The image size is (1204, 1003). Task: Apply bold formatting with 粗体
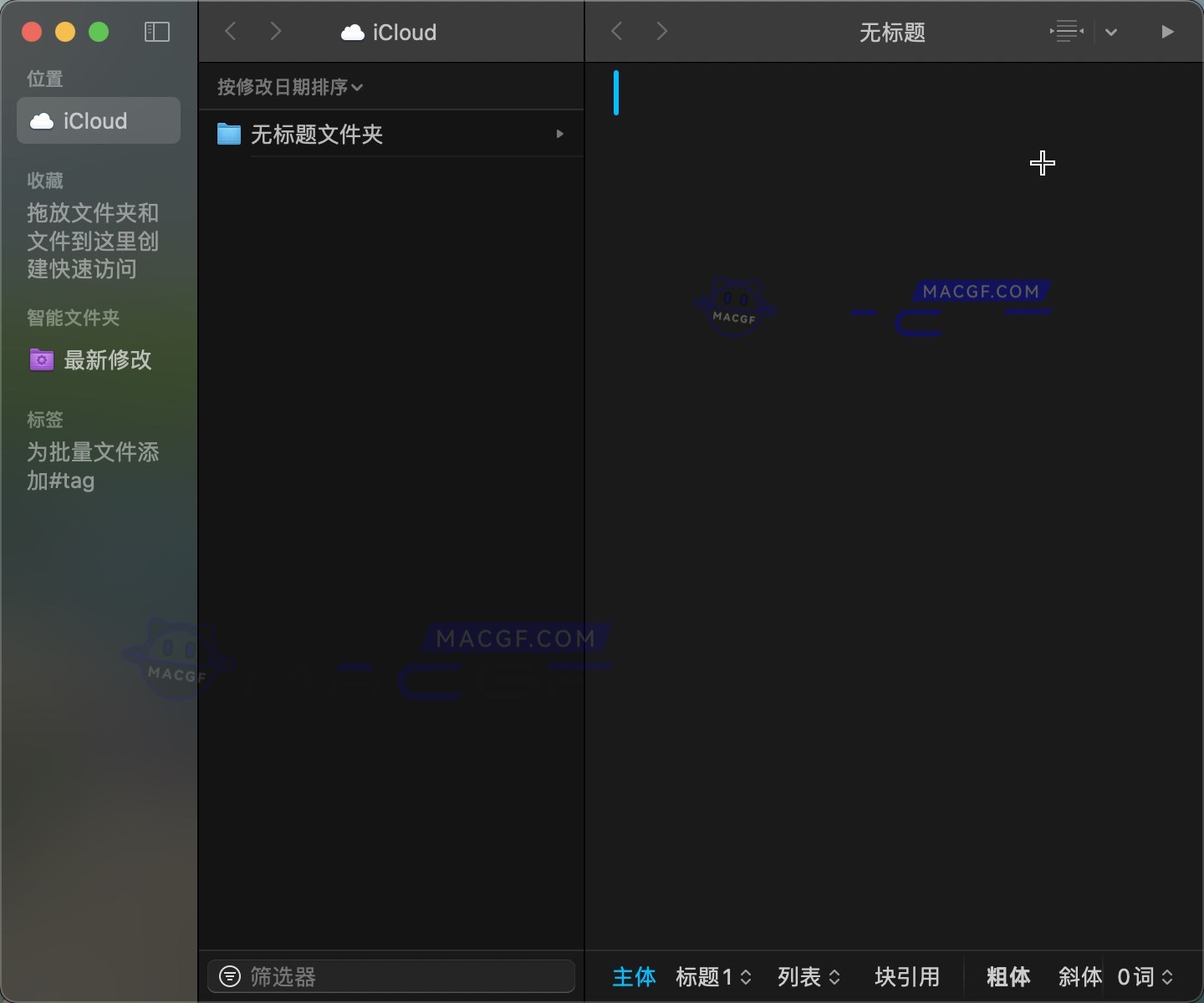pos(1007,976)
